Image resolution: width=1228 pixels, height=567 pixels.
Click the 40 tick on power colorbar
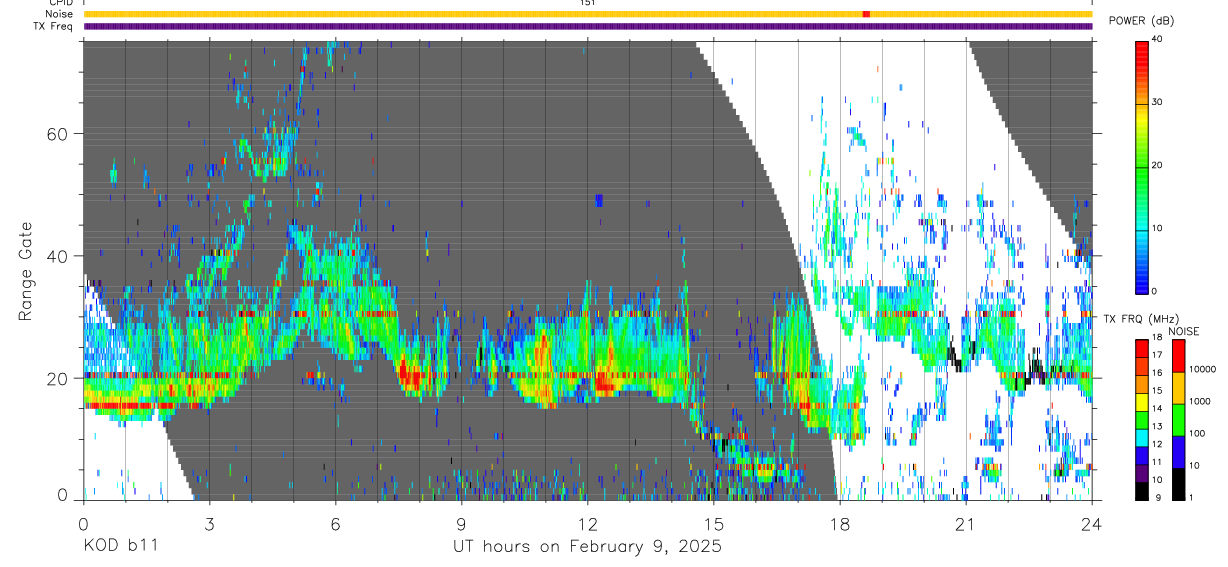point(1156,38)
